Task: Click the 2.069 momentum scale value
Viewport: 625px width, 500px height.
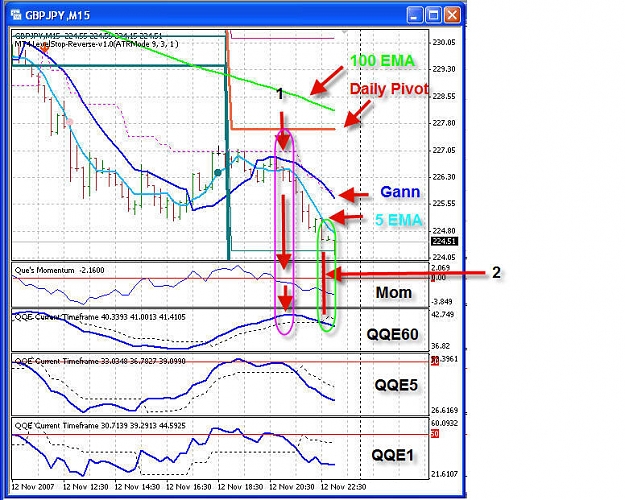Action: (441, 268)
